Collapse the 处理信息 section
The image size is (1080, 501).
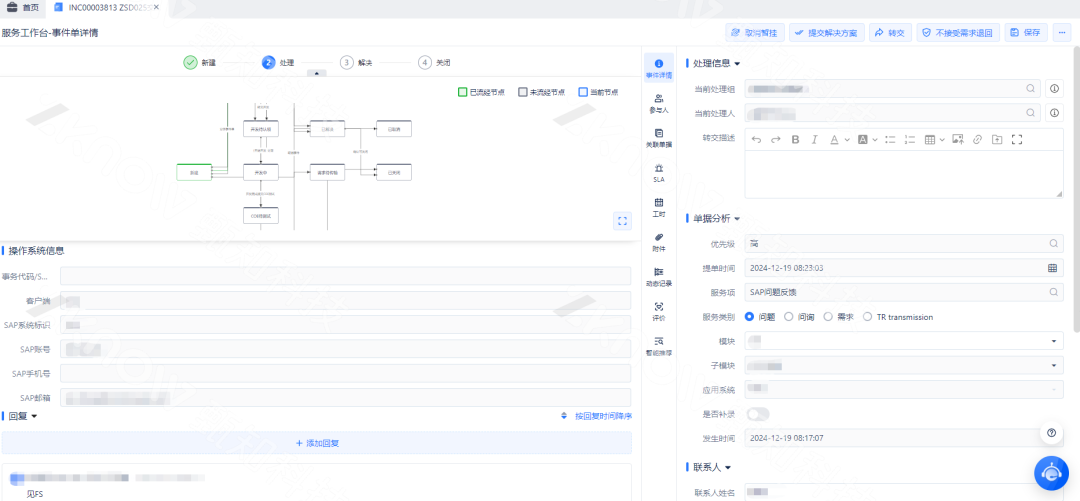click(737, 64)
